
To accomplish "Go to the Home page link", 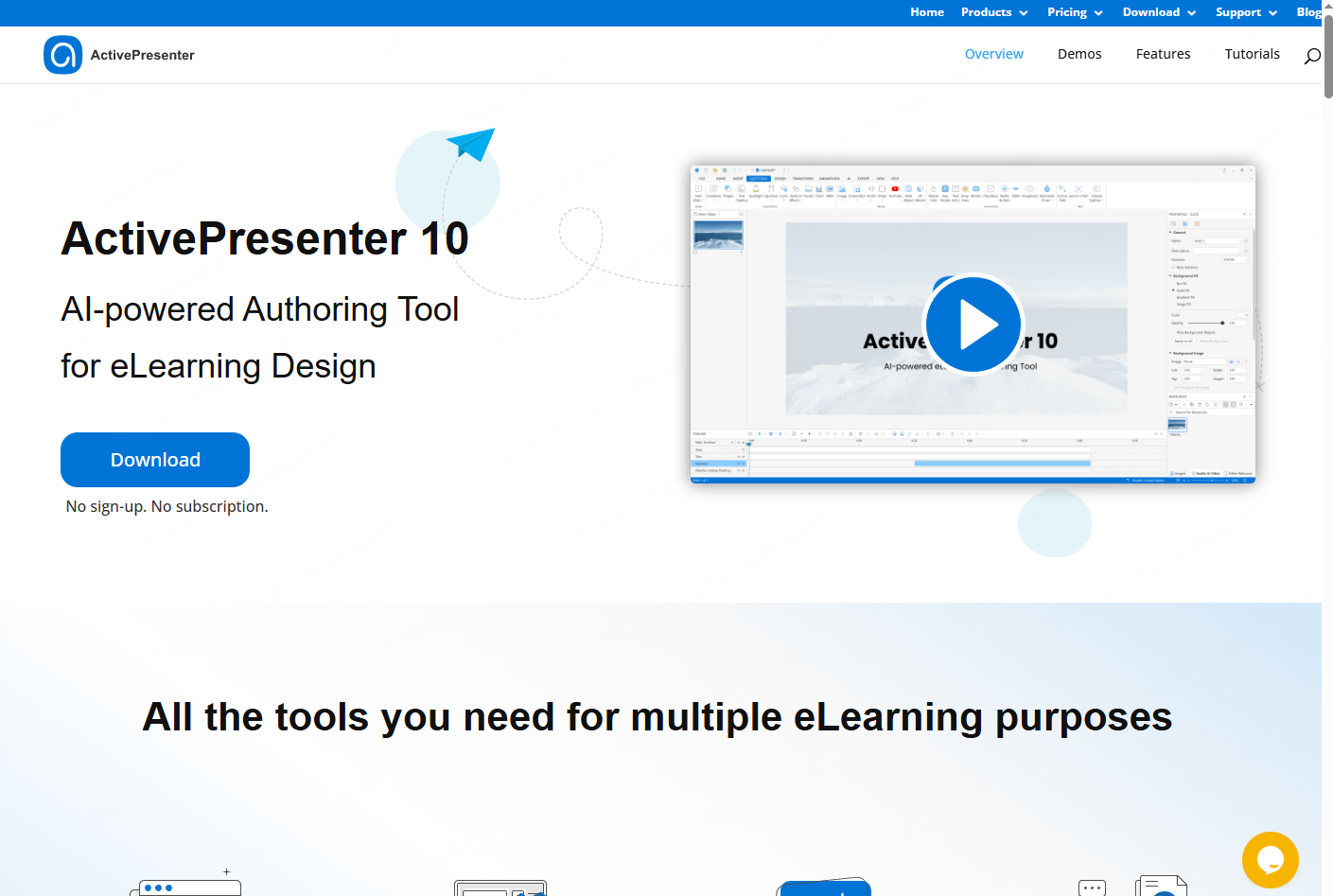I will coord(926,12).
